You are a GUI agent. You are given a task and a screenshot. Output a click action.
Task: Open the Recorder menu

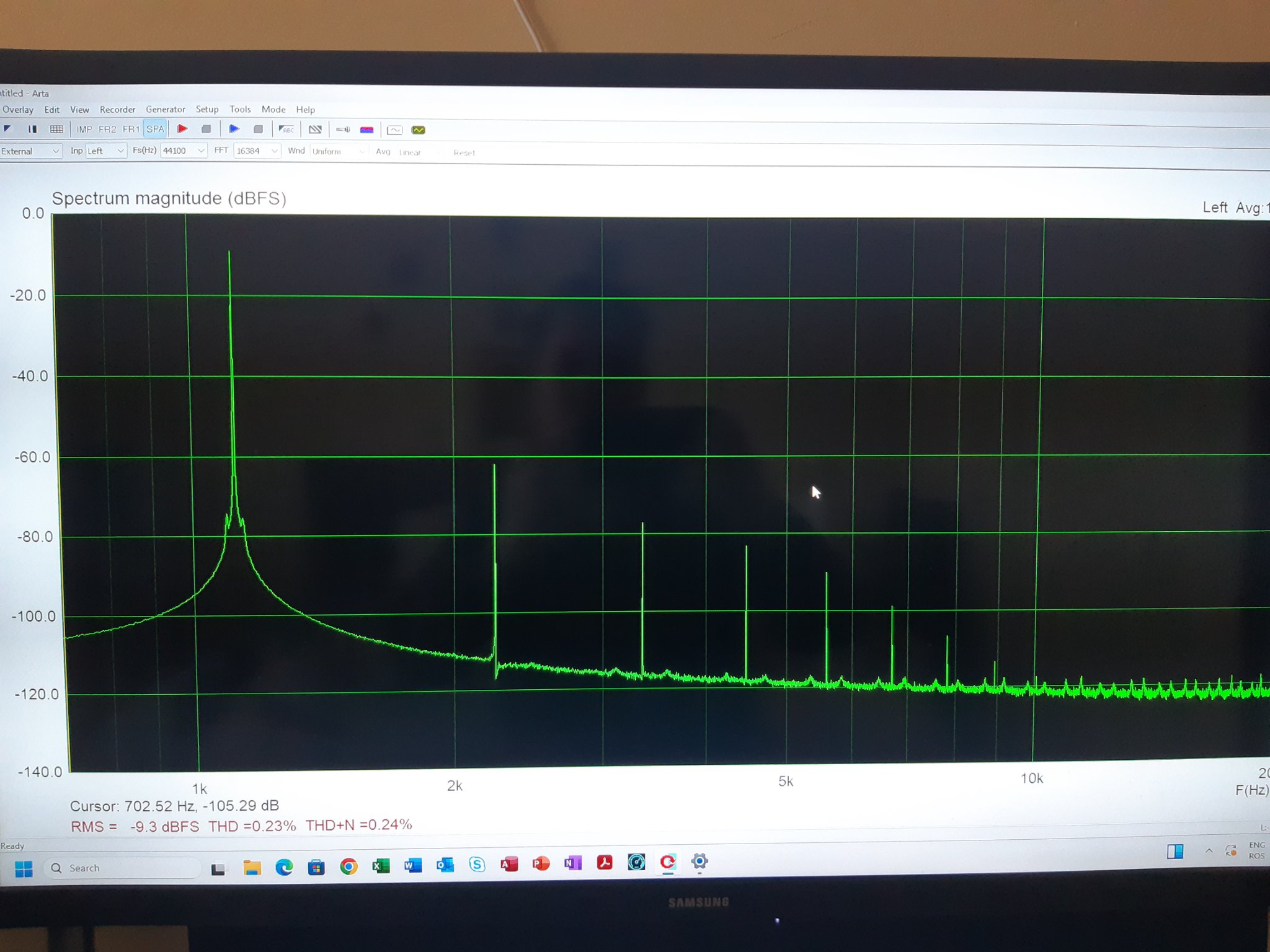(x=117, y=110)
